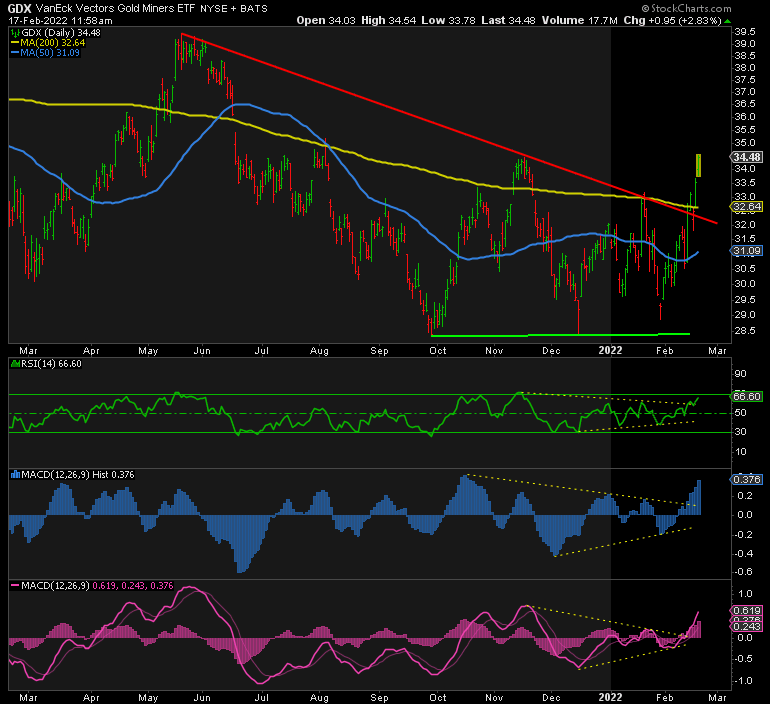The image size is (770, 704).
Task: Click the 50 label on RSI axis
Action: 741,413
